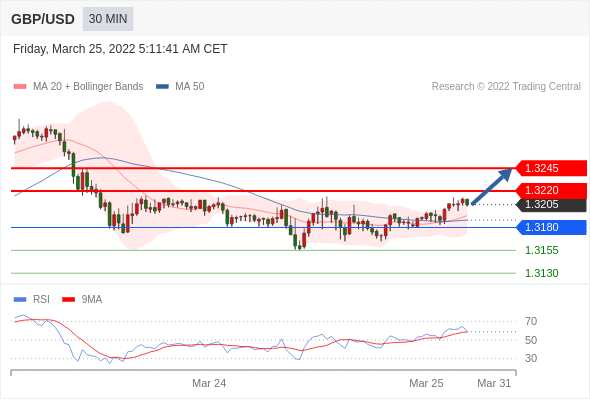Viewport: 590px width, 400px height.
Task: Click the 1.3245 resistance price tag
Action: click(550, 168)
